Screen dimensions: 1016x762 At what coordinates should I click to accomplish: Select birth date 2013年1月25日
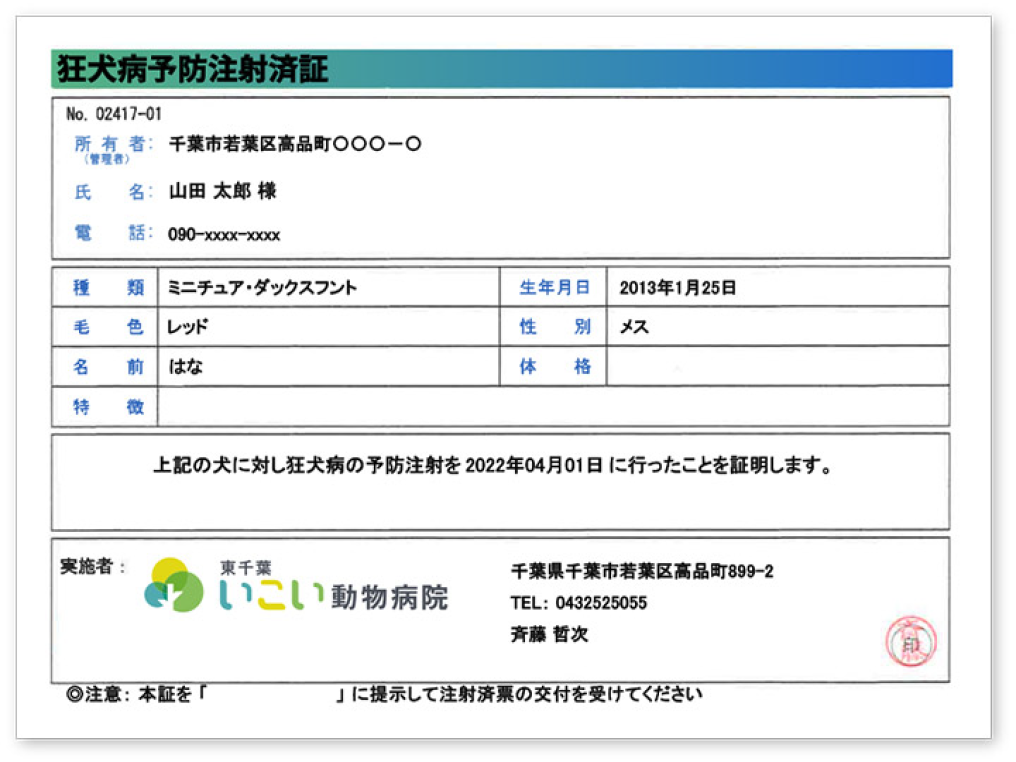coord(677,287)
